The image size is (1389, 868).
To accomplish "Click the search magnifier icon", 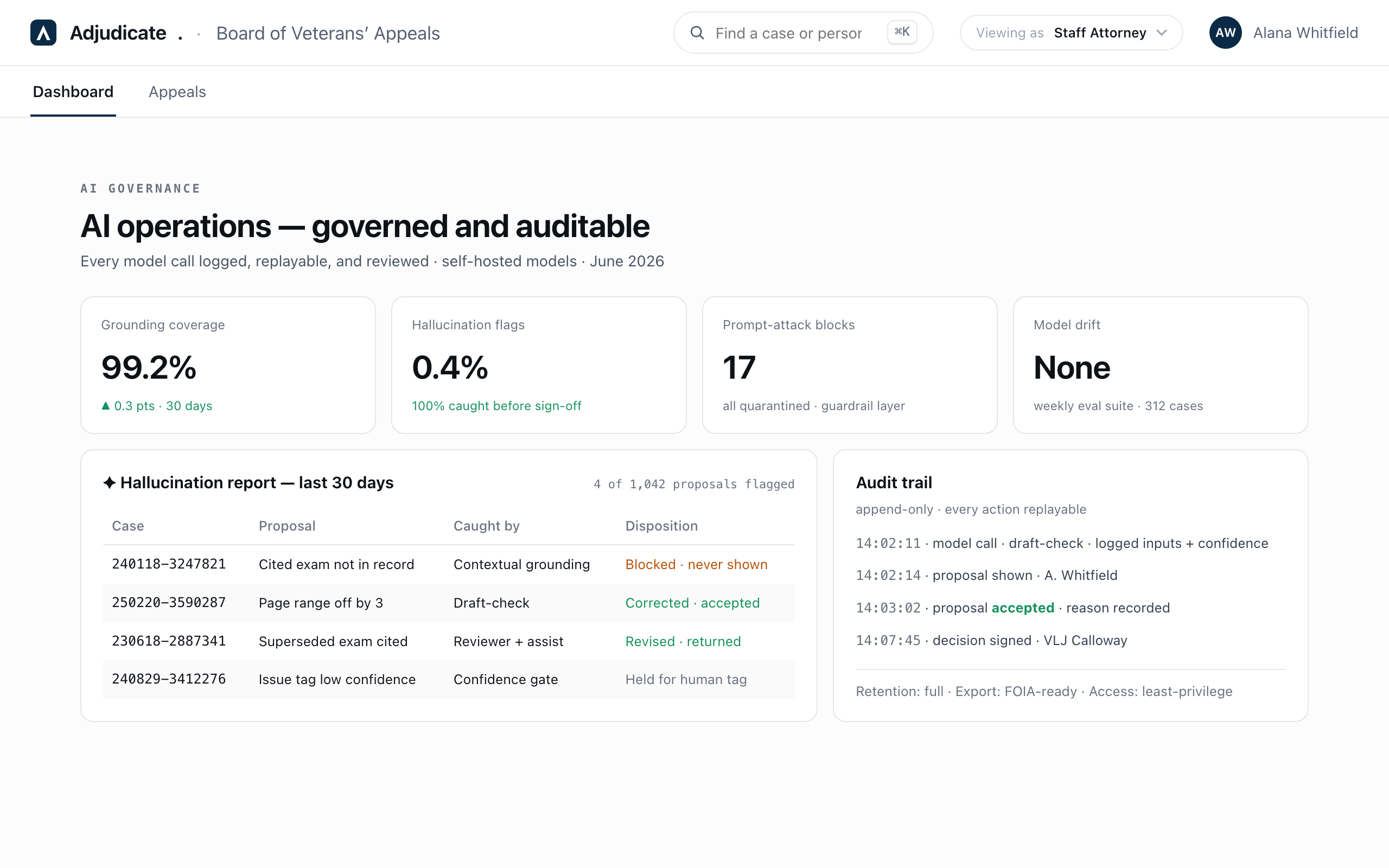I will (697, 33).
